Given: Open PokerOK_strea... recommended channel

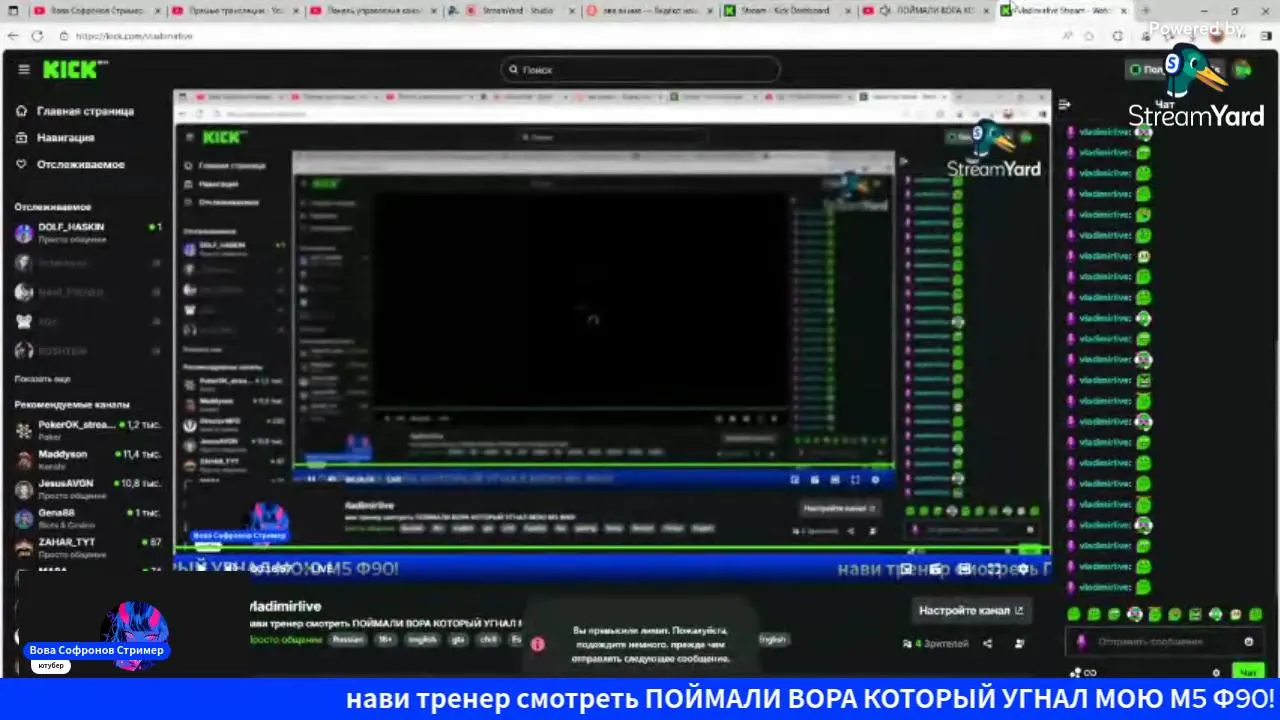Looking at the screenshot, I should pyautogui.click(x=88, y=430).
